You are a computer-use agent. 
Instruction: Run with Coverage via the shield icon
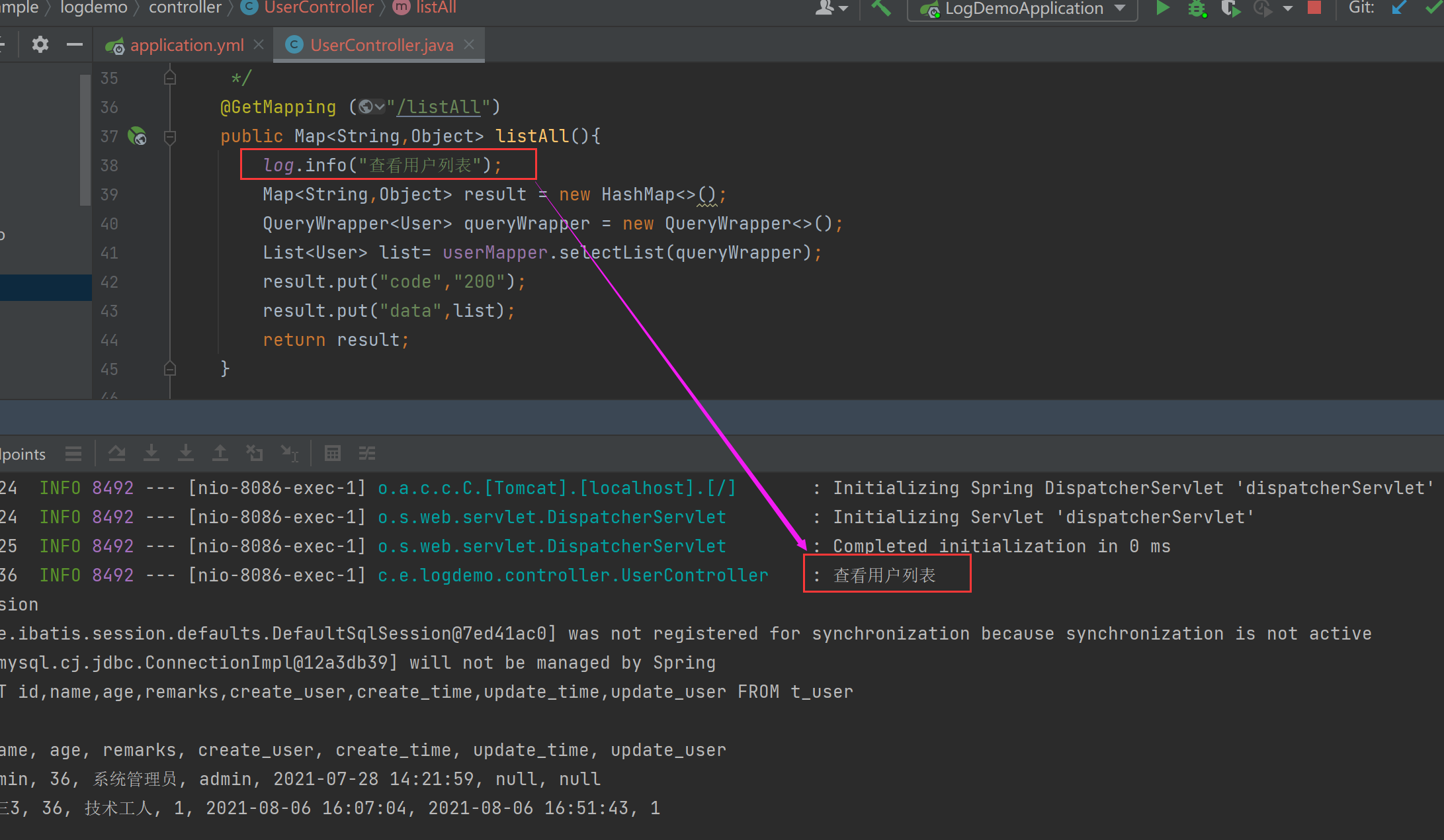coord(1230,9)
